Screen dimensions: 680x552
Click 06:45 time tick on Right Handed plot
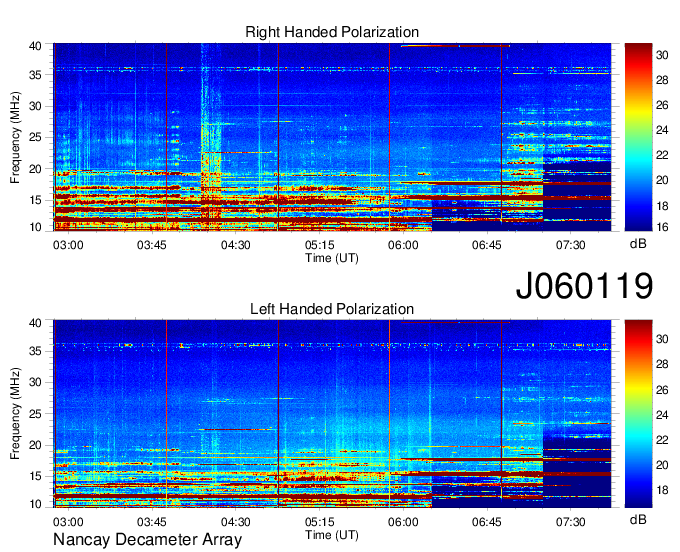[x=487, y=245]
